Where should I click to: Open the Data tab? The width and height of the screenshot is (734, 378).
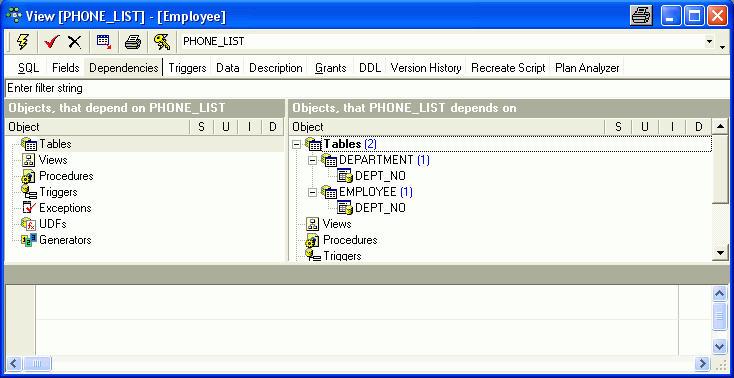228,68
